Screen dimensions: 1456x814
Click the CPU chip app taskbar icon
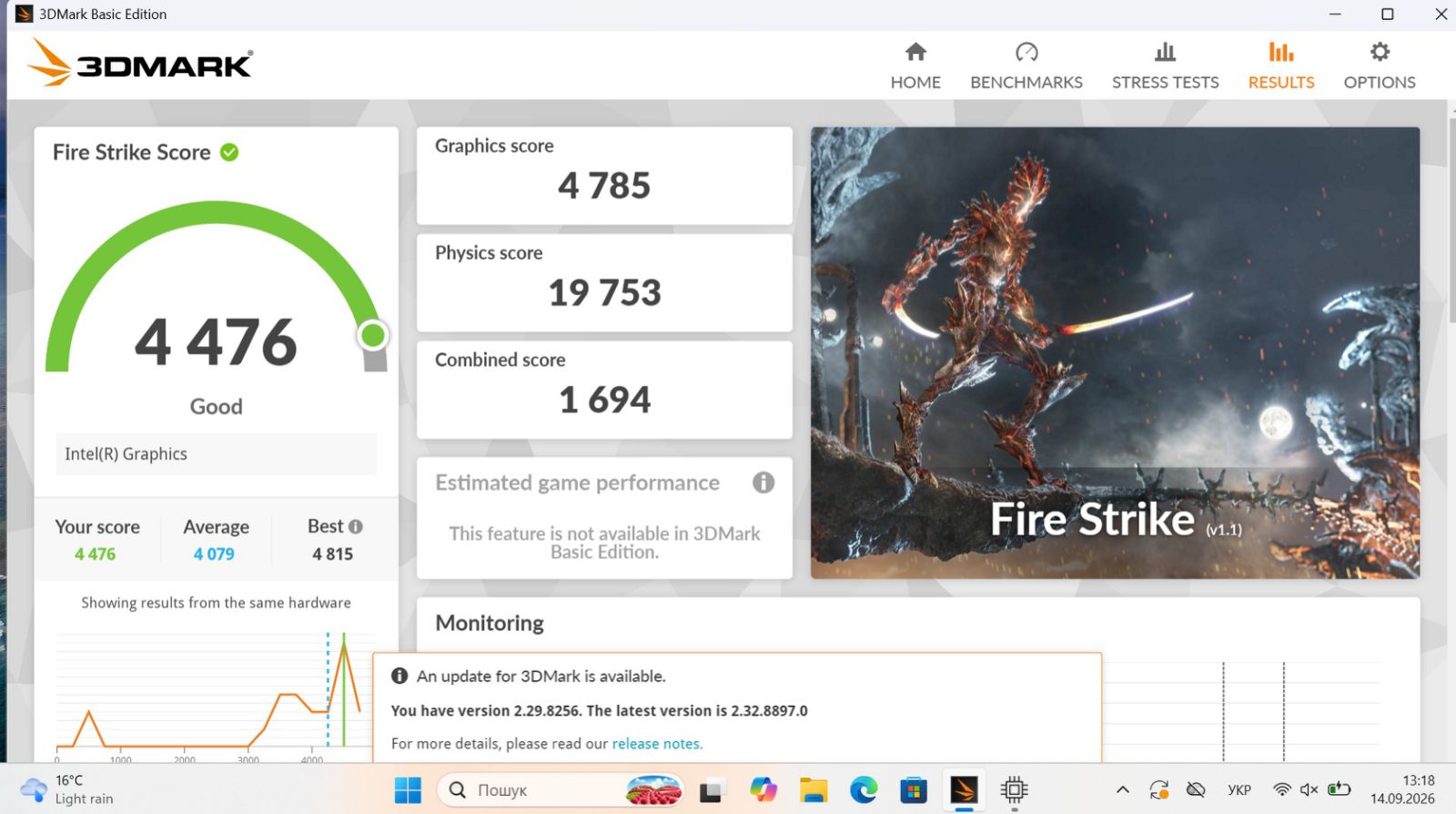pyautogui.click(x=1014, y=789)
